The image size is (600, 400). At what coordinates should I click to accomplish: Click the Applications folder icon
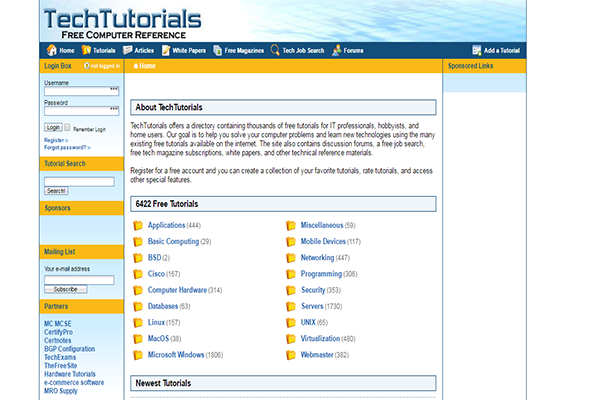138,225
